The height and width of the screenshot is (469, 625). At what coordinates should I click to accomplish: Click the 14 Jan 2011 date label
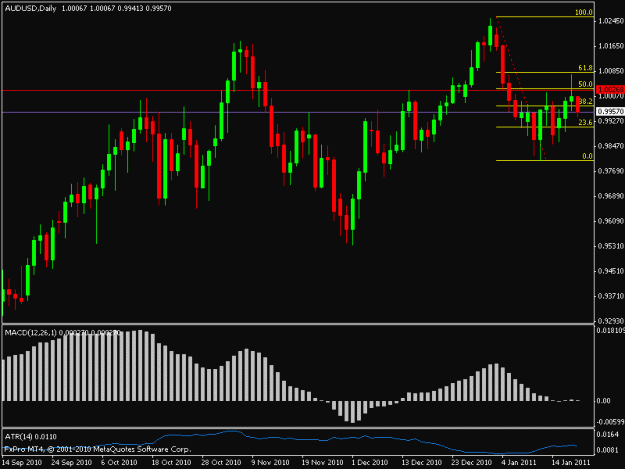pos(570,462)
